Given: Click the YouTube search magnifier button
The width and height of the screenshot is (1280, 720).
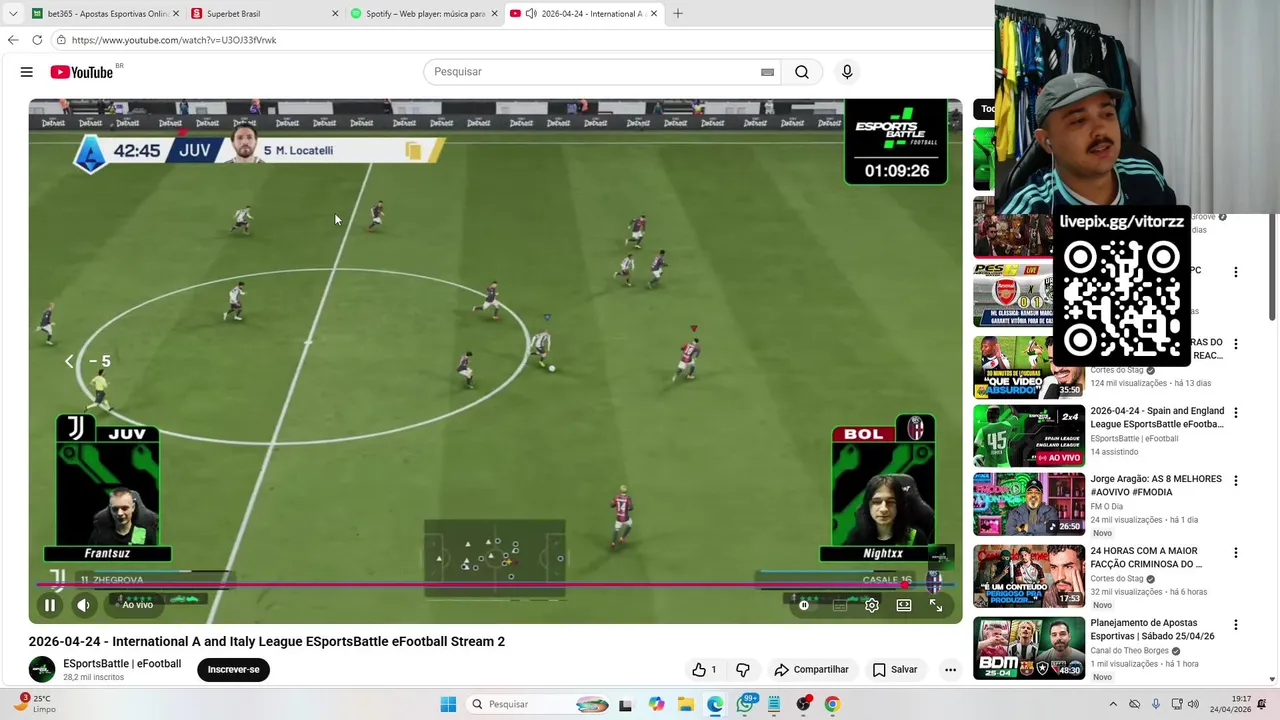Looking at the screenshot, I should coord(802,72).
